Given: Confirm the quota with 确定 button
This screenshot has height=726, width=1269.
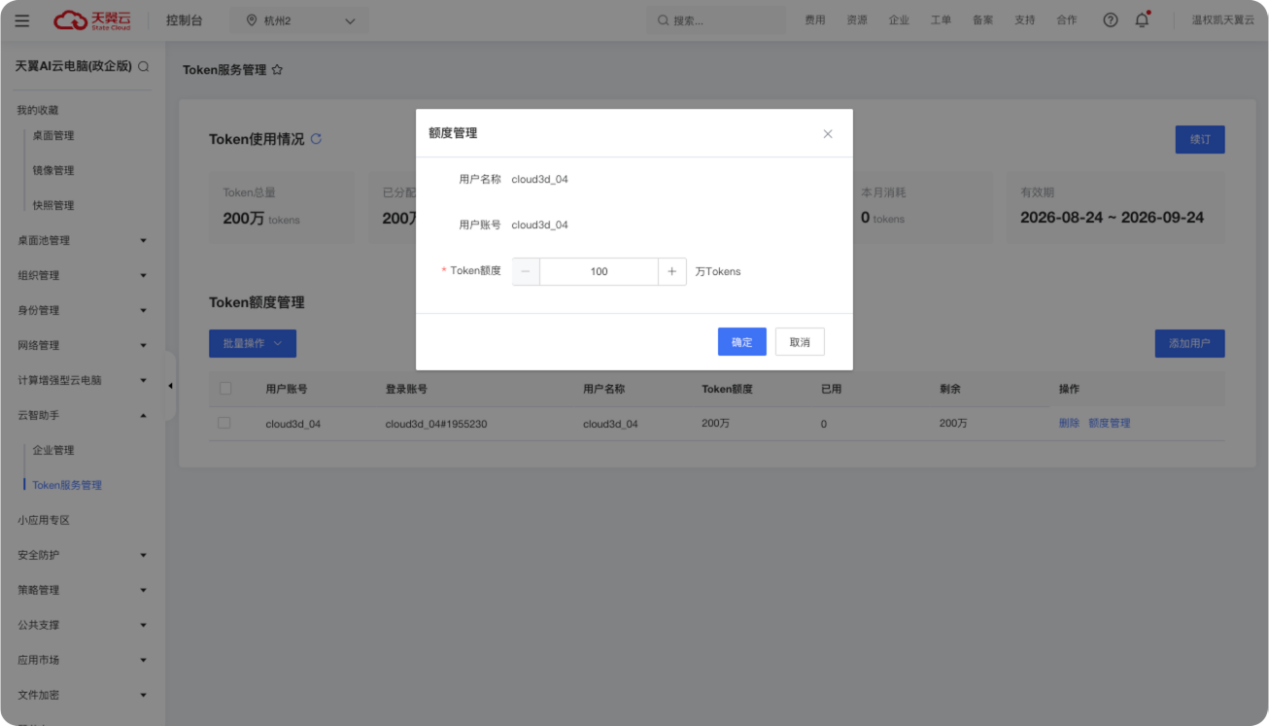Looking at the screenshot, I should pos(742,342).
